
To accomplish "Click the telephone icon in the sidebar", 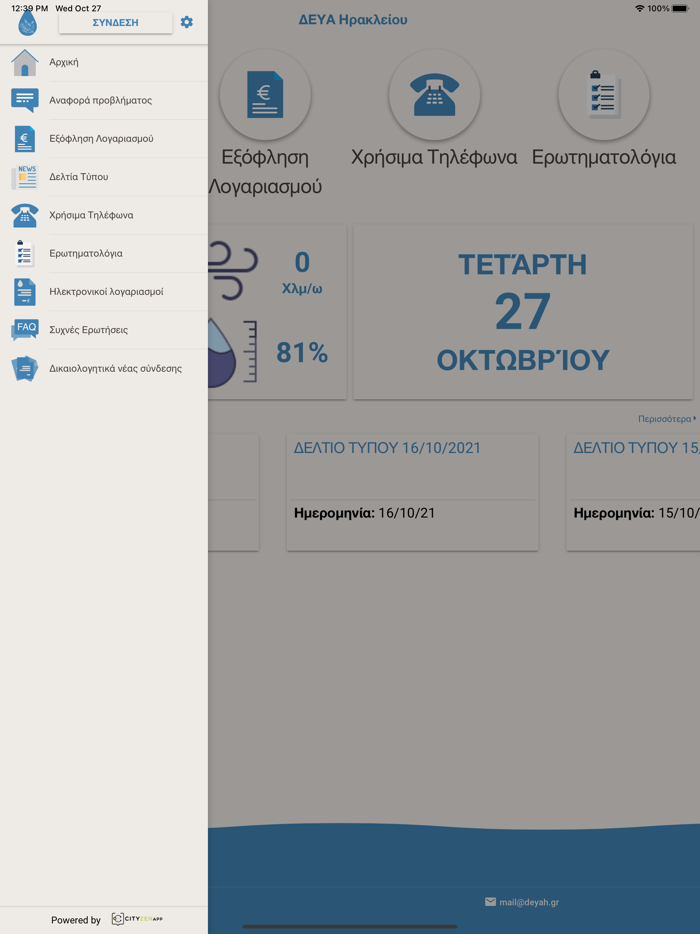I will click(24, 215).
